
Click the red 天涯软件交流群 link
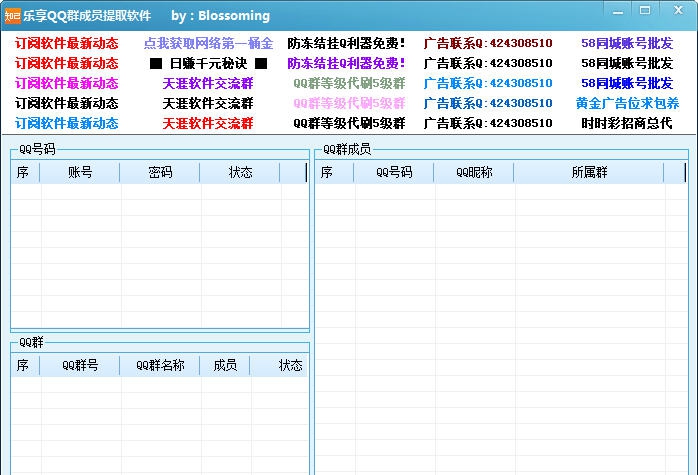point(208,123)
